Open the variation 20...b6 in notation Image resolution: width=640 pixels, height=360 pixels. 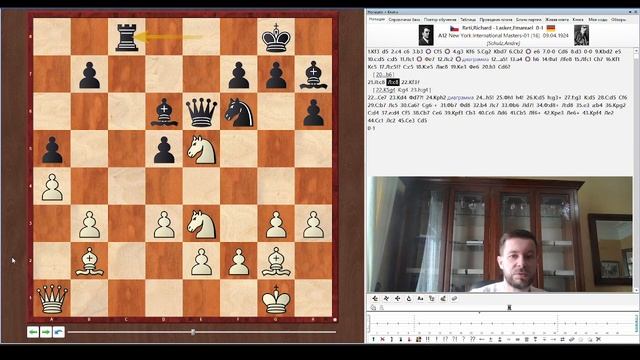(384, 74)
